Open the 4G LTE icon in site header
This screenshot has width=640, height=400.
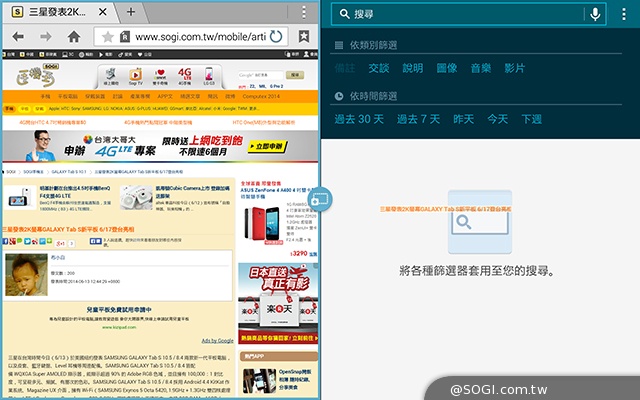(x=185, y=77)
